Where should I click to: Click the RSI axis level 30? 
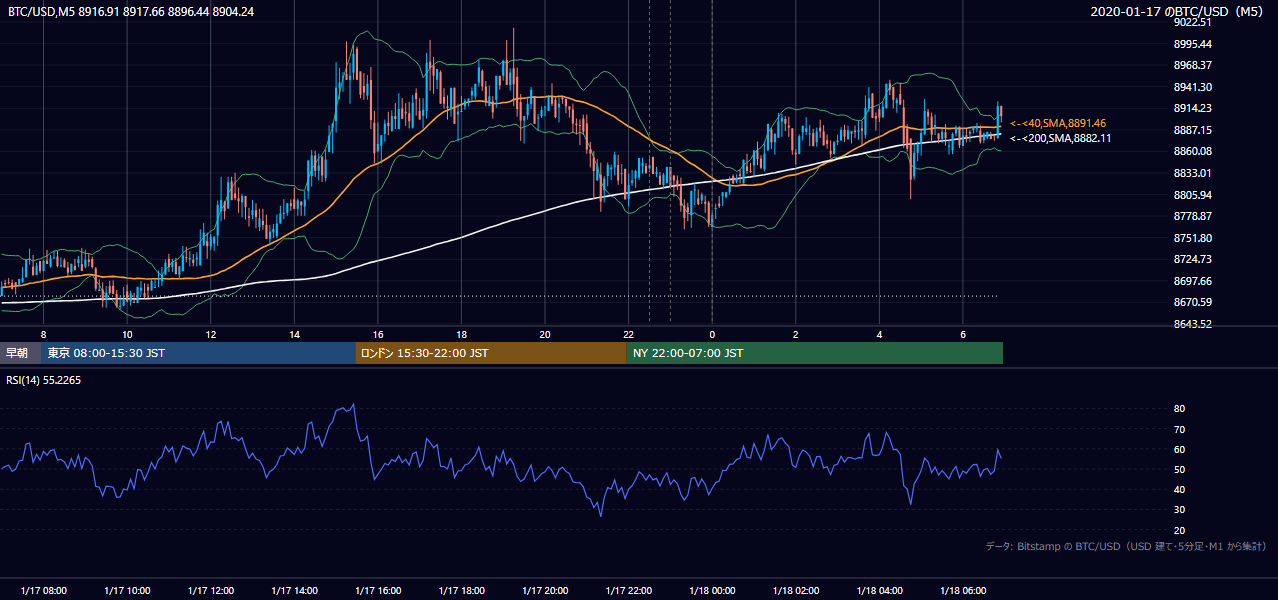tap(1180, 510)
